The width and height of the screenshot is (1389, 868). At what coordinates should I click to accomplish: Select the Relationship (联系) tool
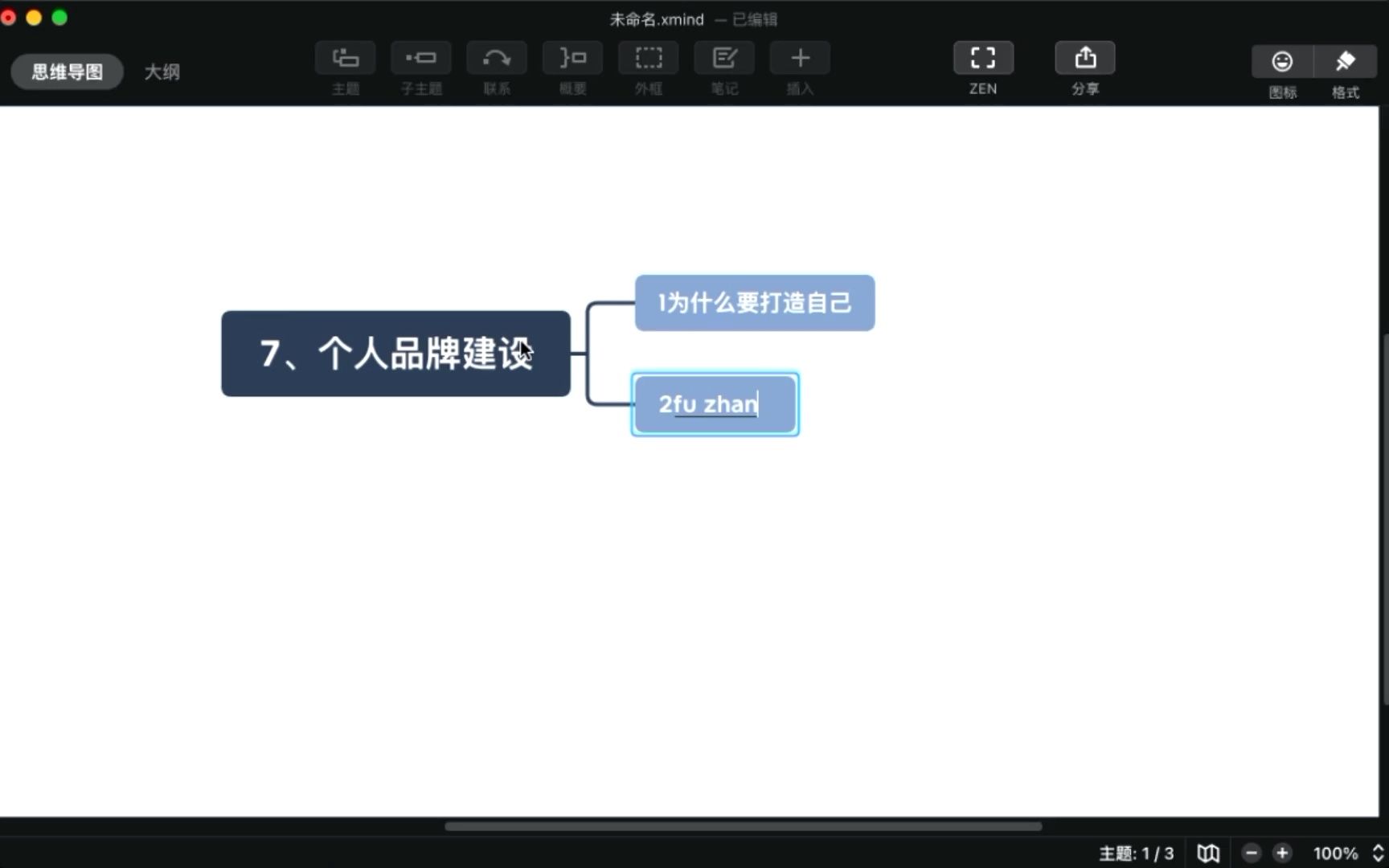pos(497,58)
